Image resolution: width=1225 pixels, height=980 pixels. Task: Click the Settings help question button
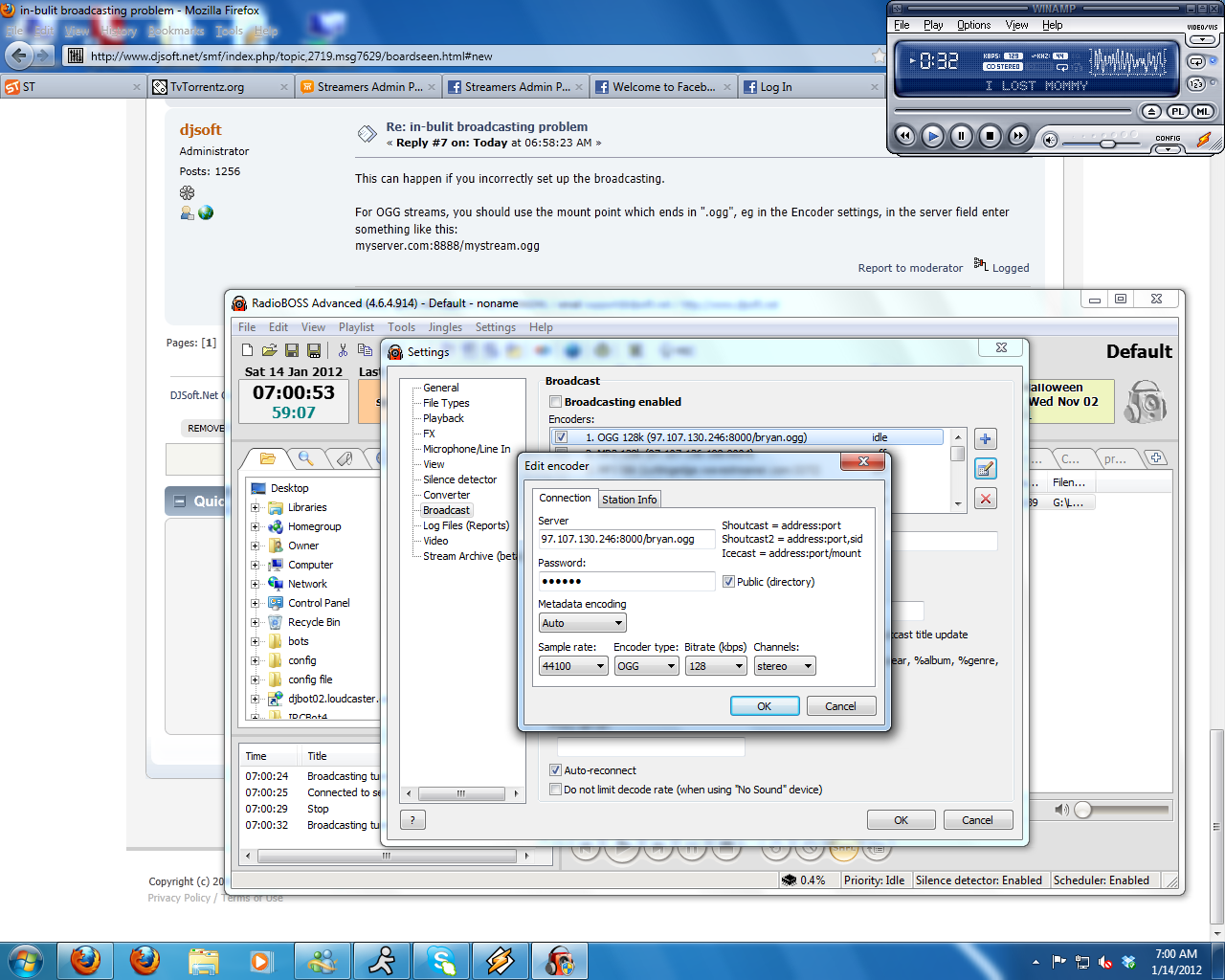coord(412,820)
